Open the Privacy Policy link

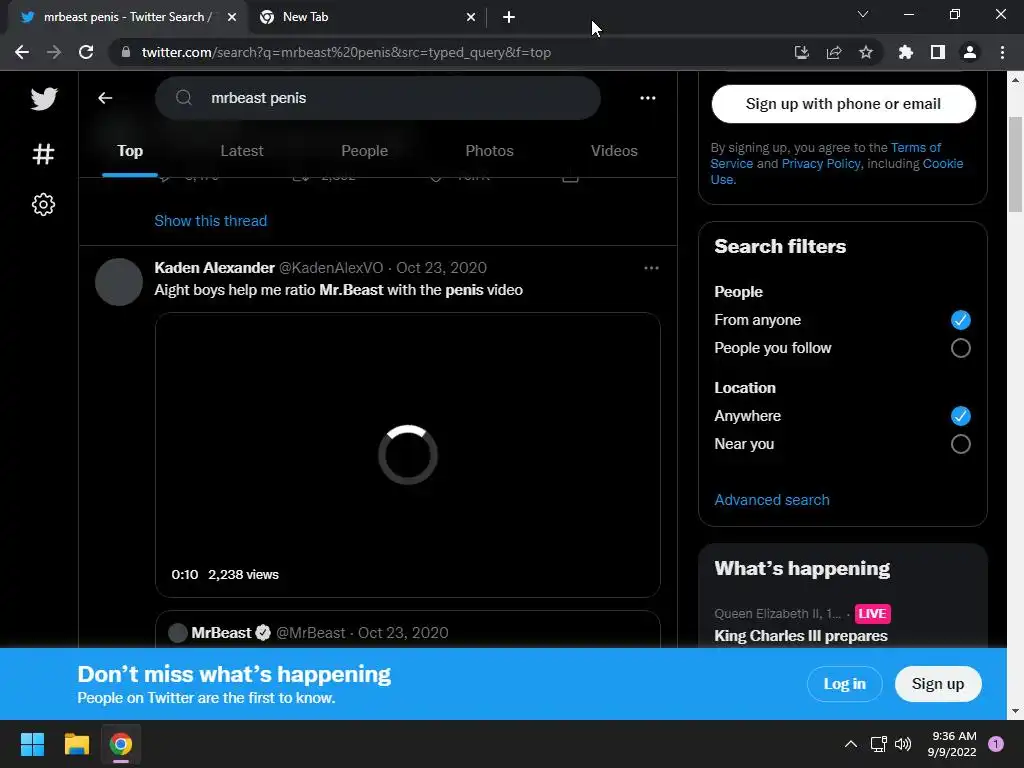coord(821,163)
